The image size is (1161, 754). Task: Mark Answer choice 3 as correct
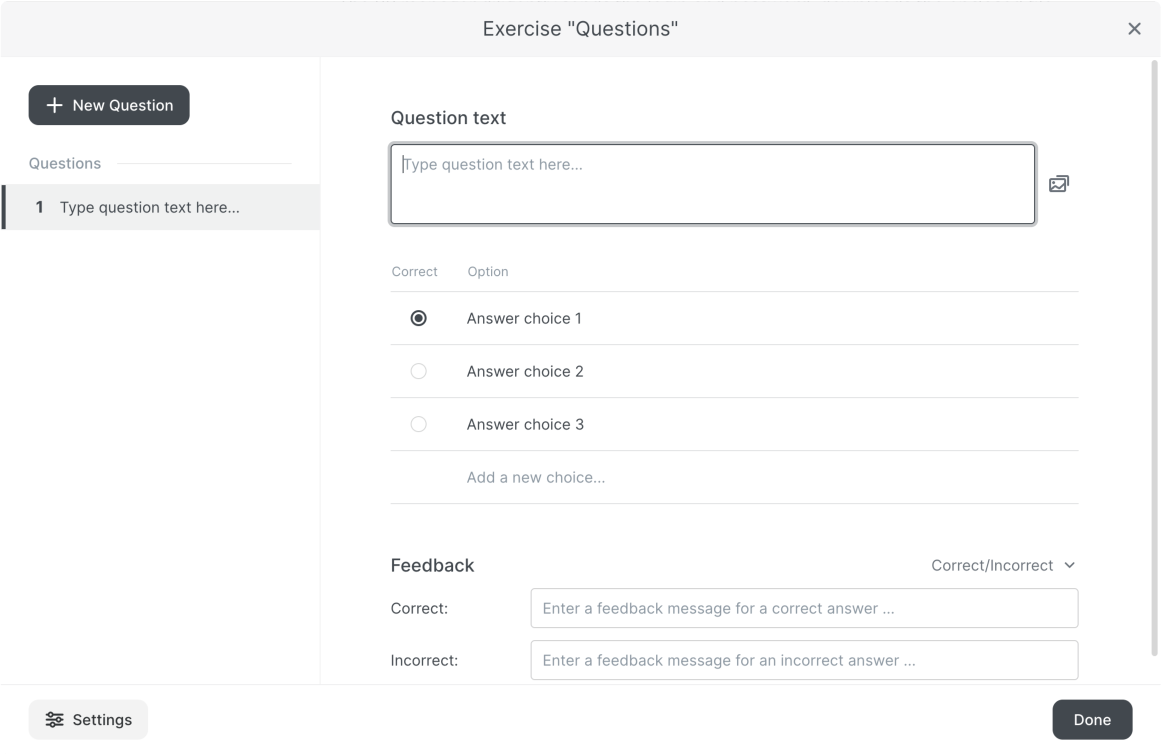tap(418, 424)
